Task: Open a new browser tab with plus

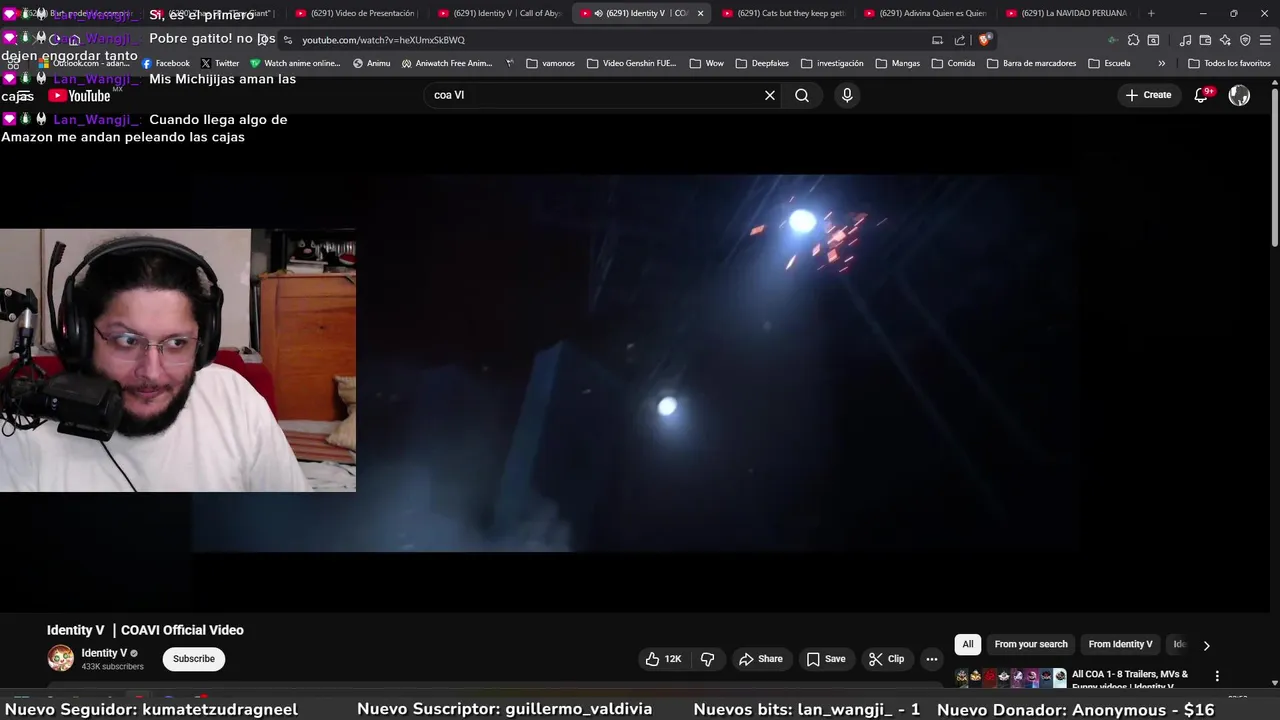Action: click(x=1151, y=13)
